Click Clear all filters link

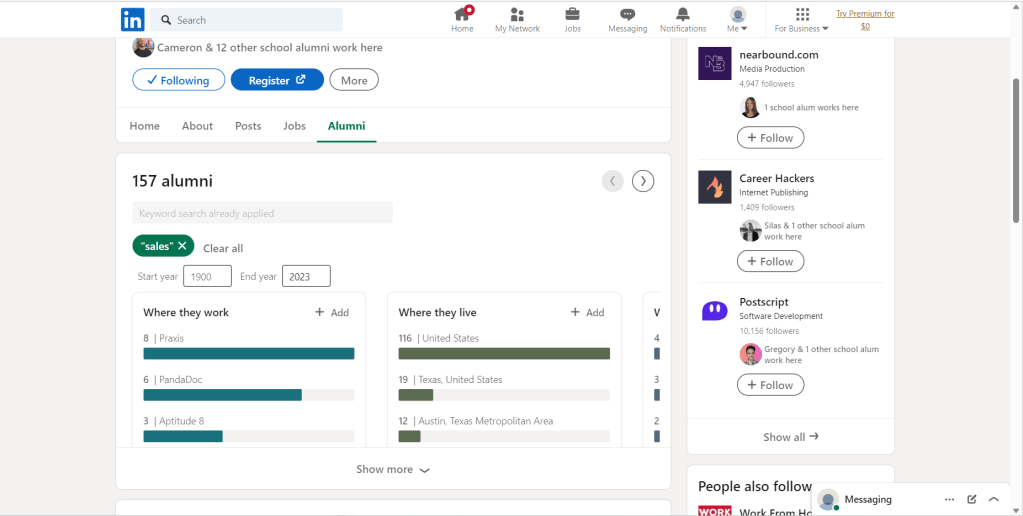point(223,248)
